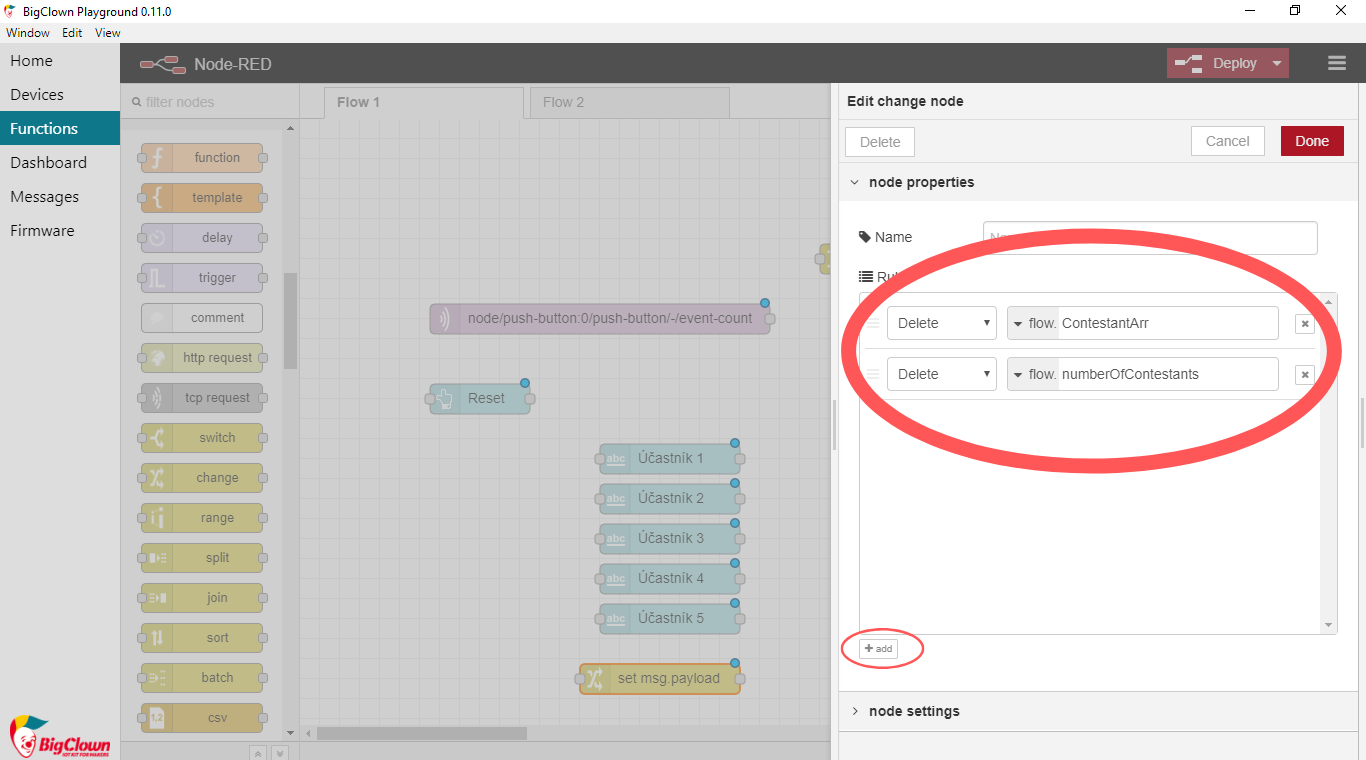
Task: Open the Dashboard page
Action: [60, 162]
